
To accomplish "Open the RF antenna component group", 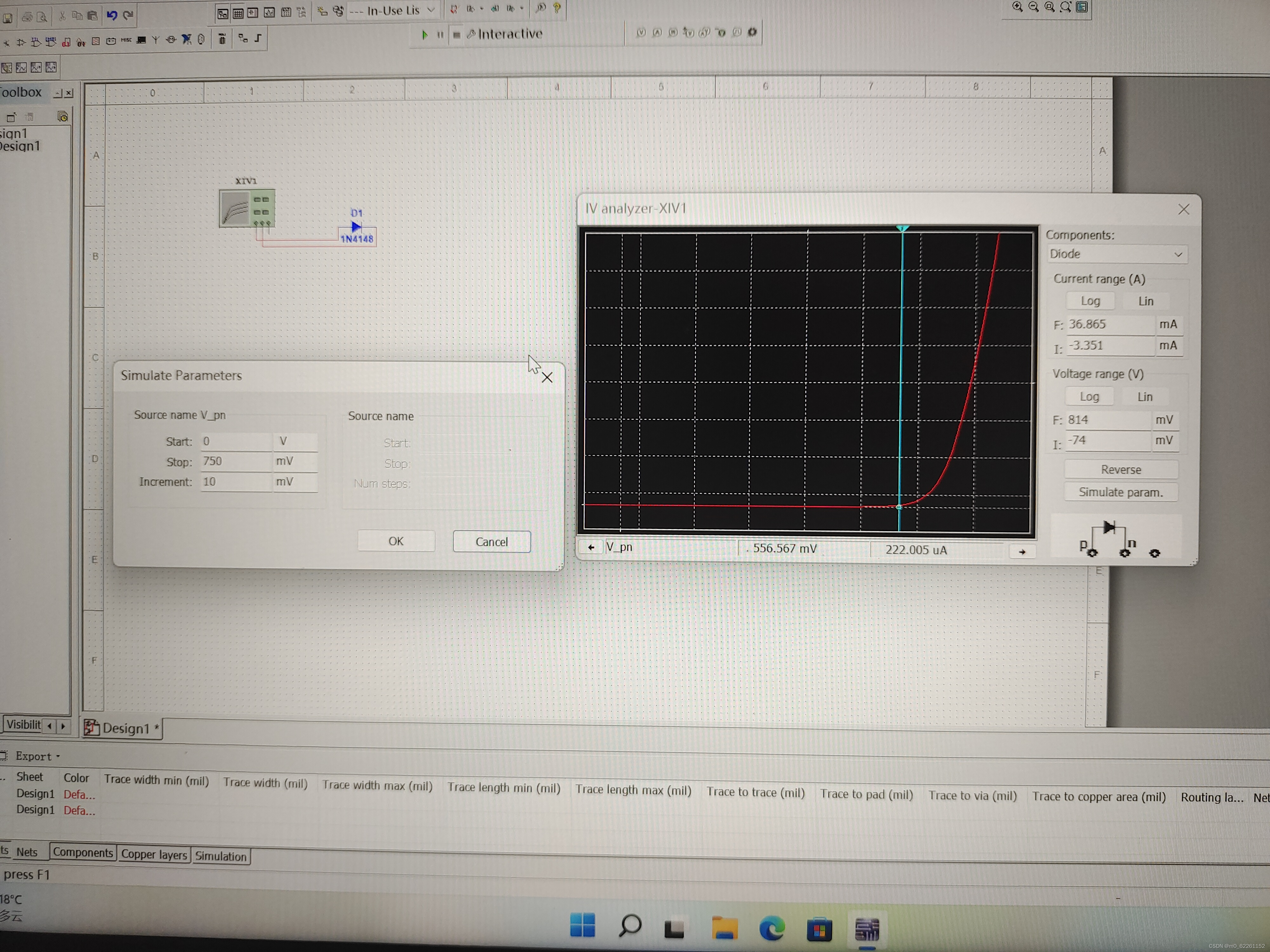I will click(x=156, y=40).
